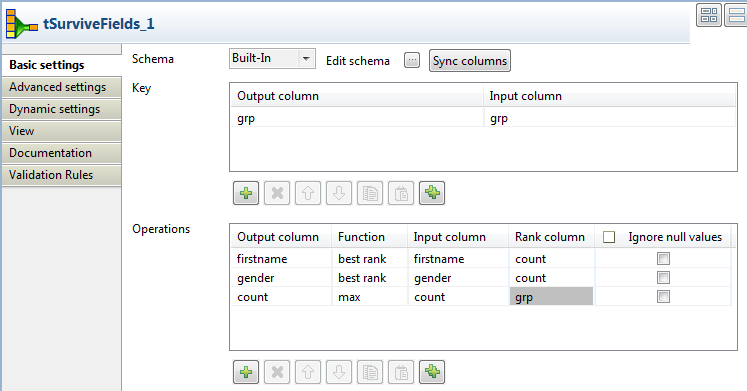The image size is (747, 391).
Task: Move Operations table row up
Action: tap(308, 372)
